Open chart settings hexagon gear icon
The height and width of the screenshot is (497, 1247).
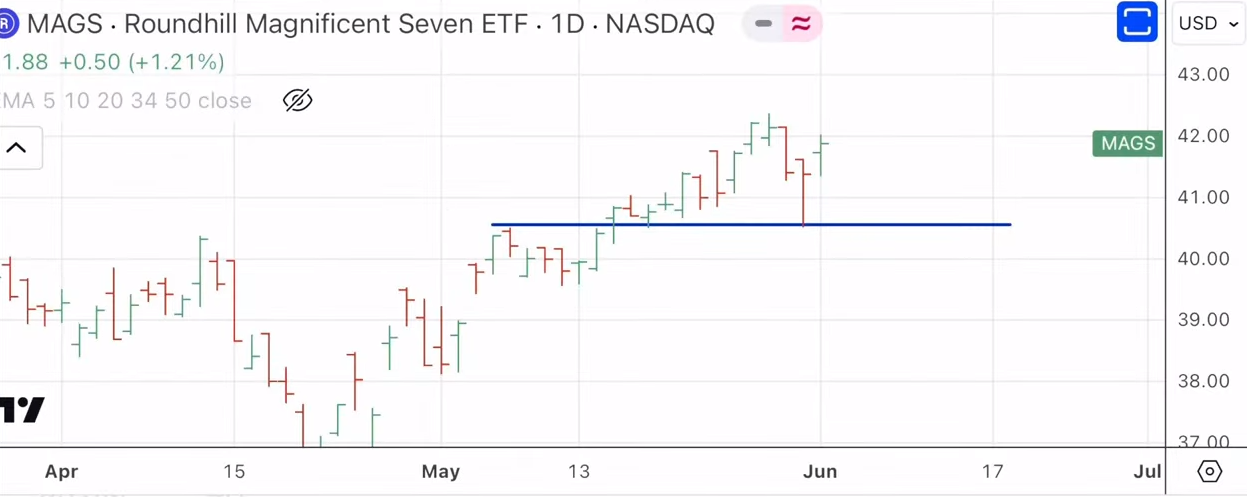[1208, 471]
